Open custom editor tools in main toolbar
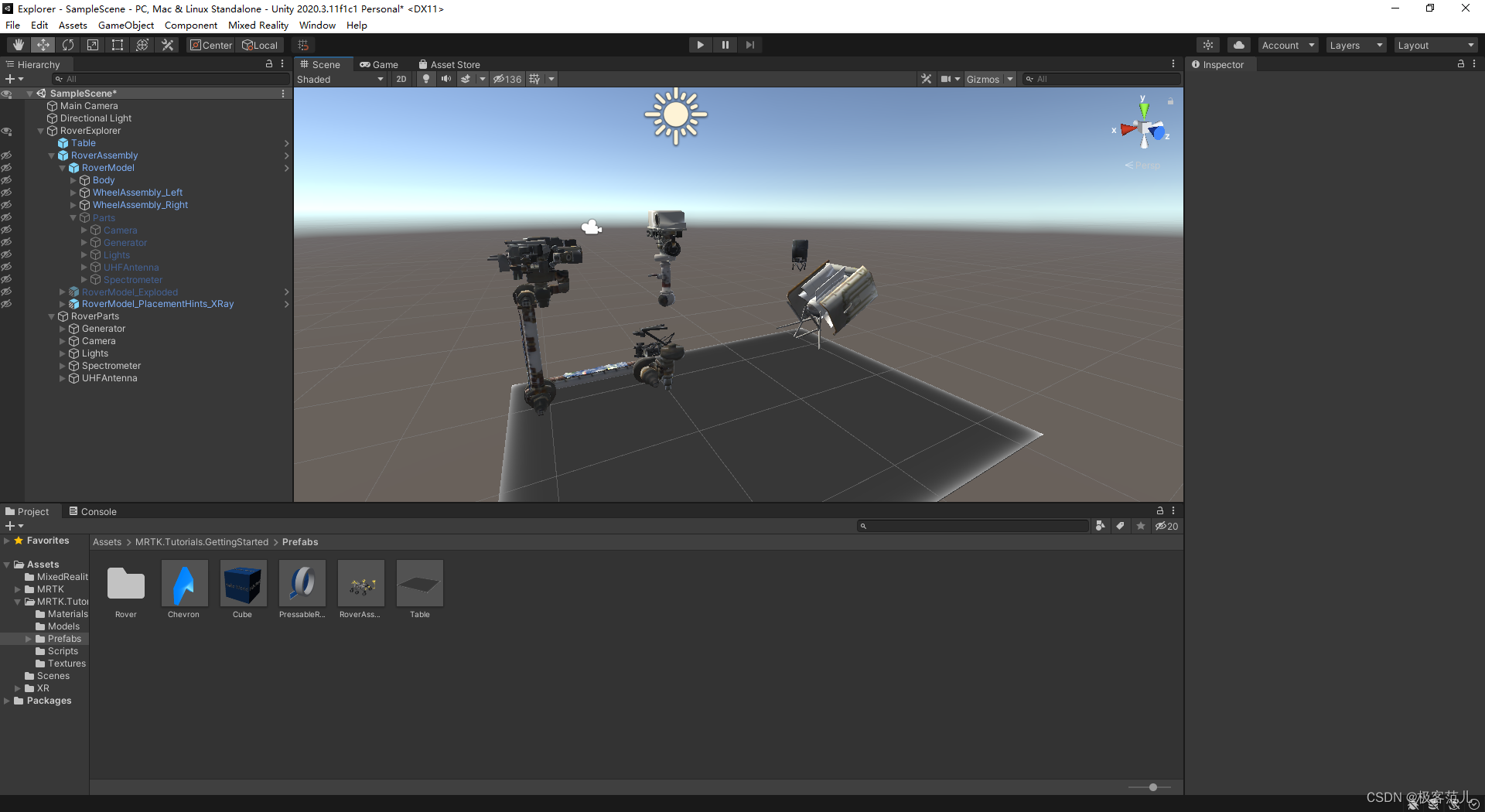 point(167,45)
